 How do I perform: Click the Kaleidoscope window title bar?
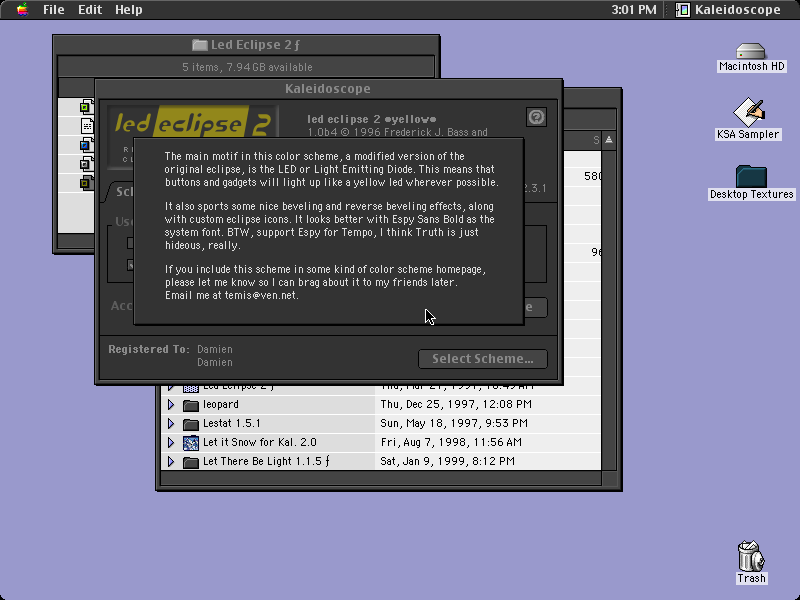[329, 89]
